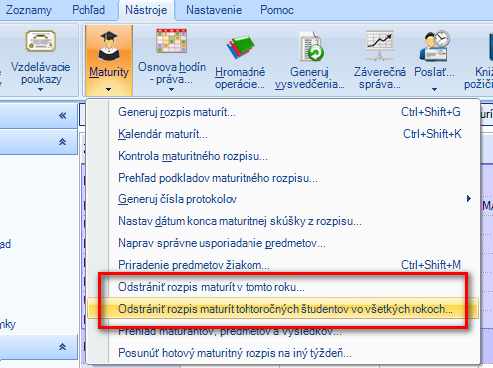The height and width of the screenshot is (368, 493).
Task: Collapse the upper sidebar section chevron
Action: point(62,142)
